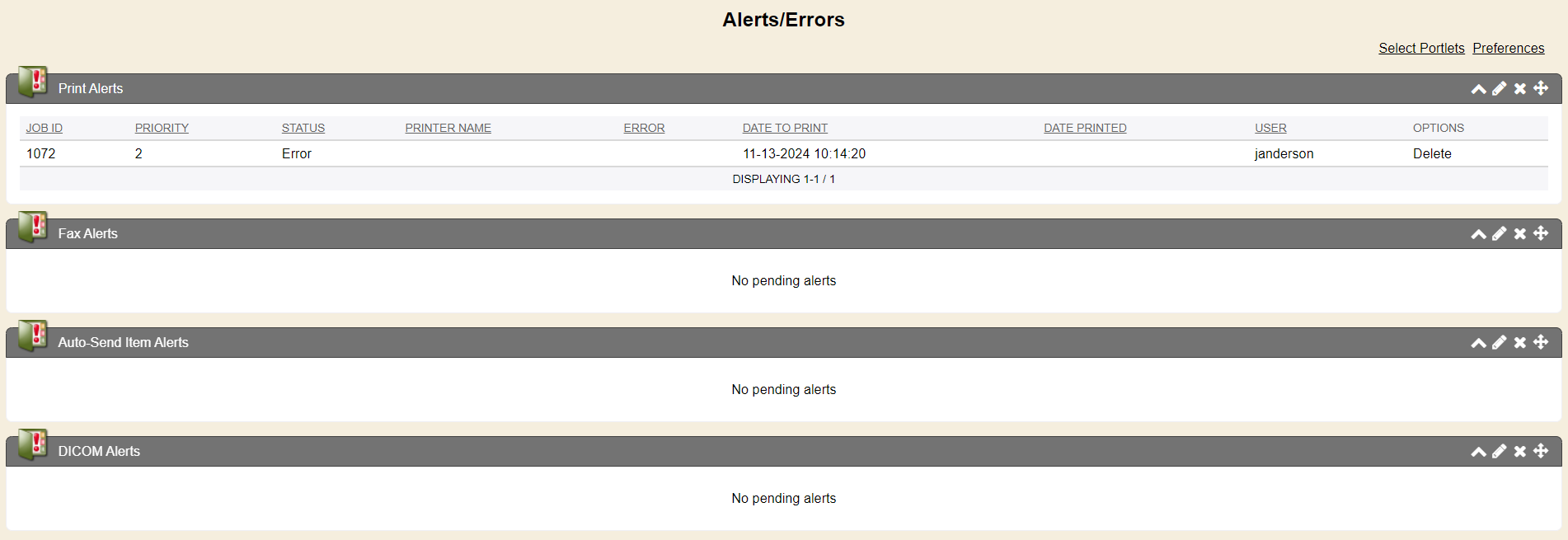Edit the Auto-Send Item Alerts portlet
Screen dimensions: 1568x540
(1499, 343)
